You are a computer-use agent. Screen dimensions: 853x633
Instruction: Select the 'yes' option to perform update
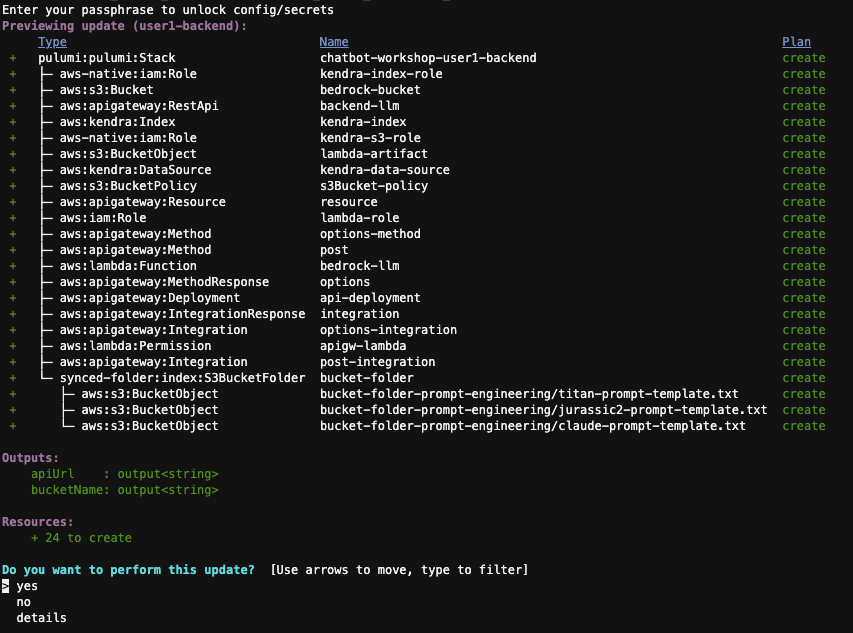pos(27,586)
